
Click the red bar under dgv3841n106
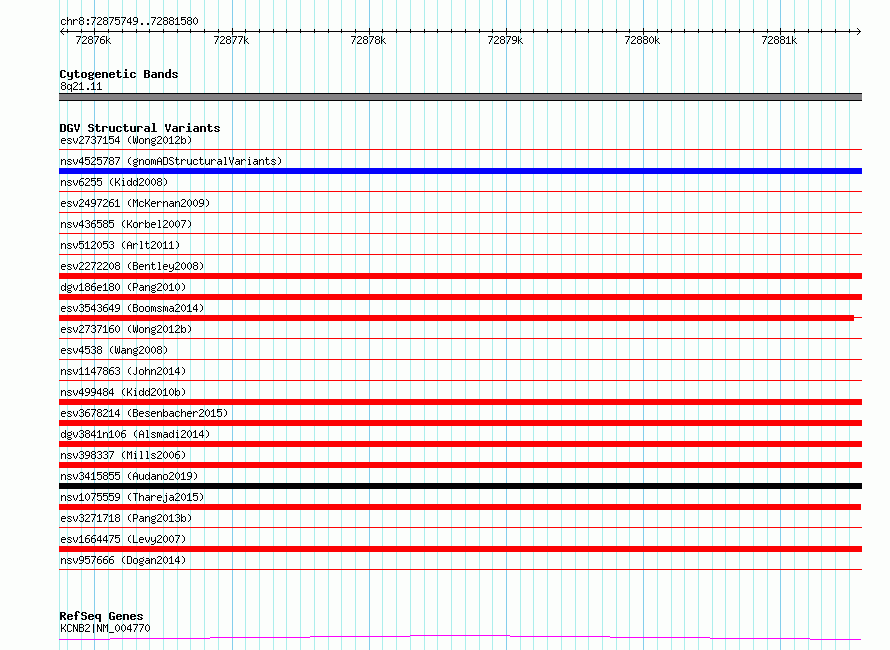460,444
